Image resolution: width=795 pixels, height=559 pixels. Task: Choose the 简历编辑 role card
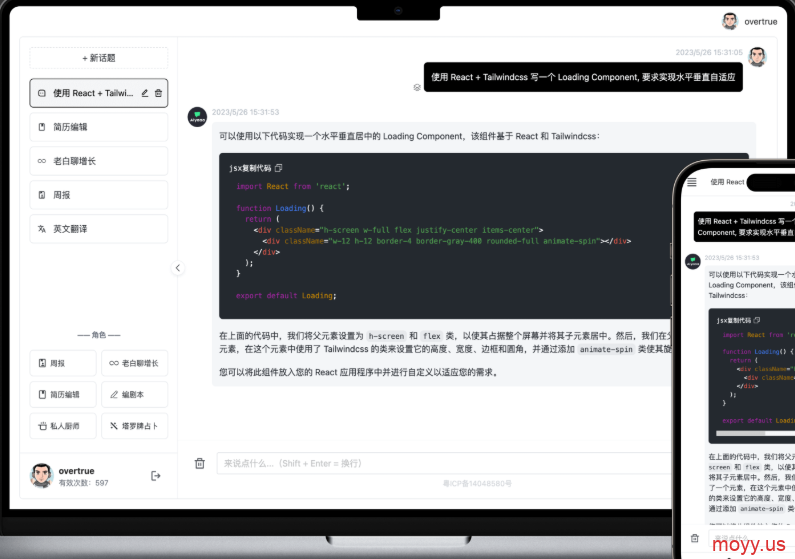point(63,395)
